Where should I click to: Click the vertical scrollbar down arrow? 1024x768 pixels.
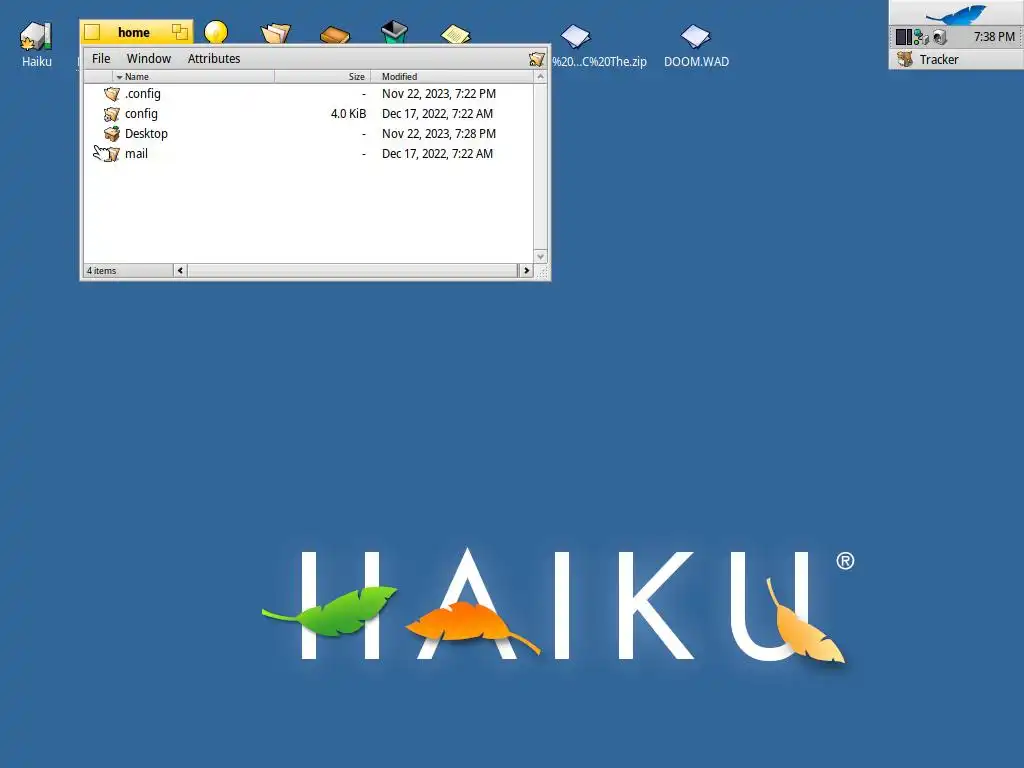coord(540,256)
